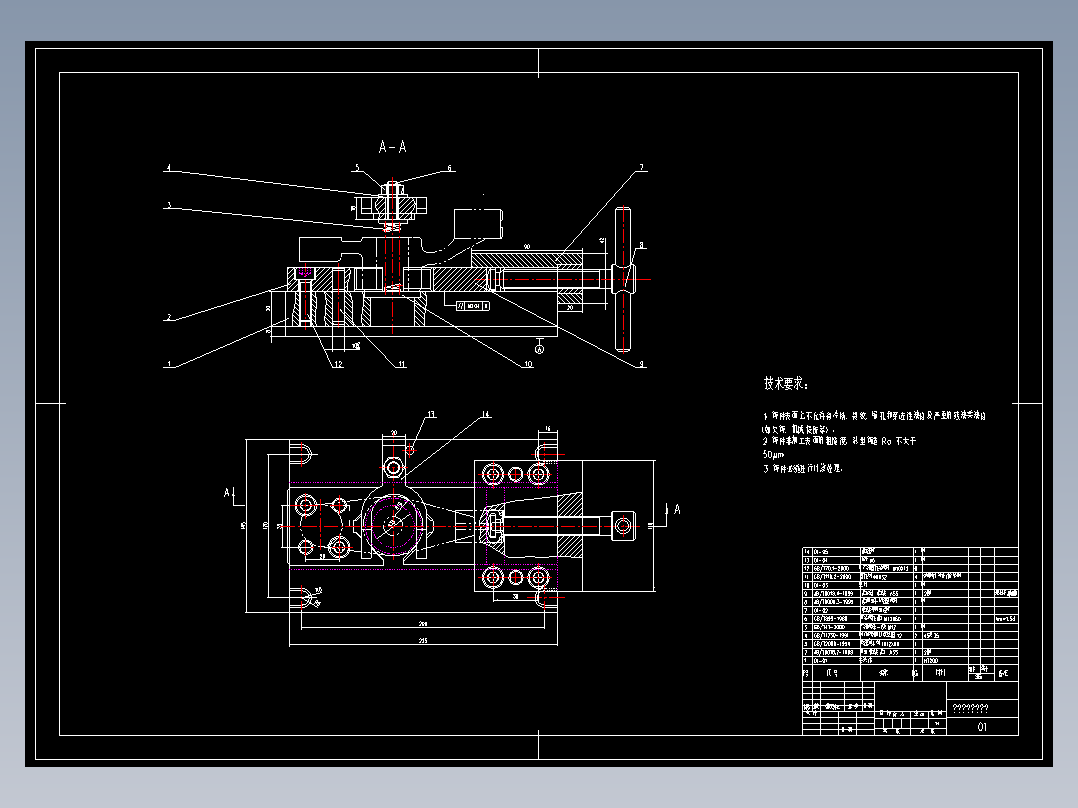The width and height of the screenshot is (1078, 808).
Task: Click the left section cut marker A
Action: [228, 492]
